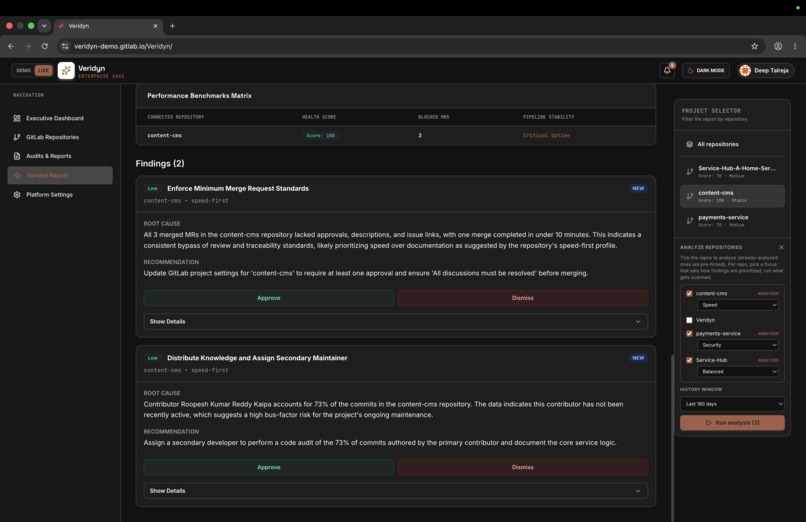Expand Show Details for Enforce Minimum Merge finding
Viewport: 806px width, 522px height.
tap(395, 322)
